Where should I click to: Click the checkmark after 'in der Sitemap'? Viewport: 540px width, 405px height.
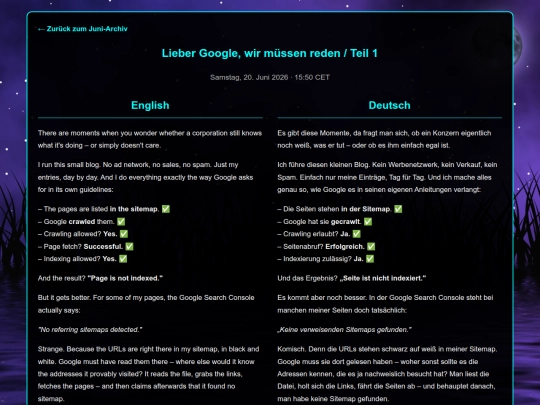click(398, 209)
